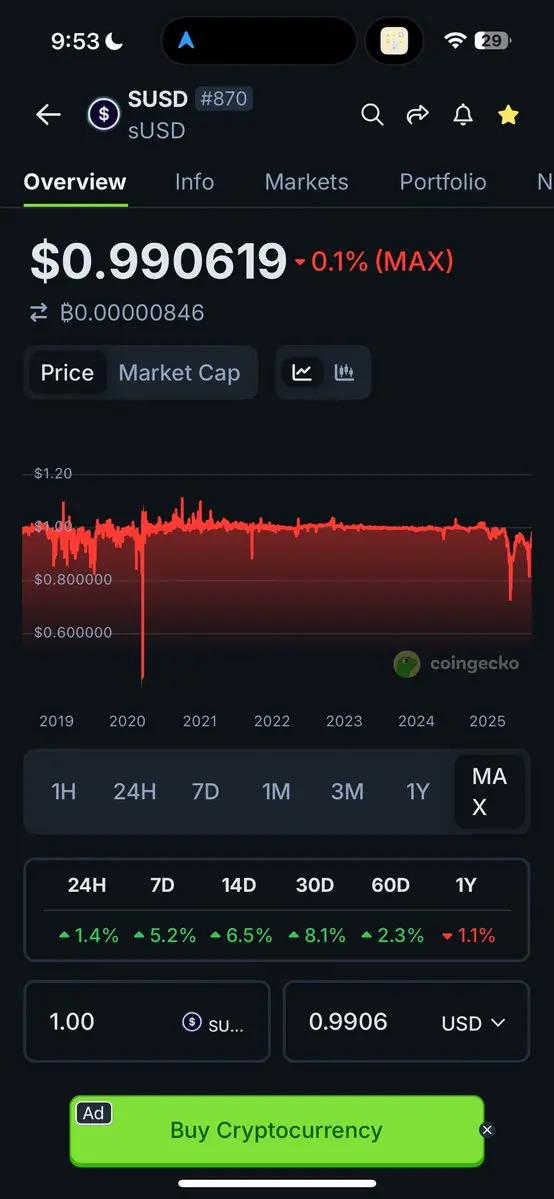Toggle the yellow favorite star

click(508, 115)
